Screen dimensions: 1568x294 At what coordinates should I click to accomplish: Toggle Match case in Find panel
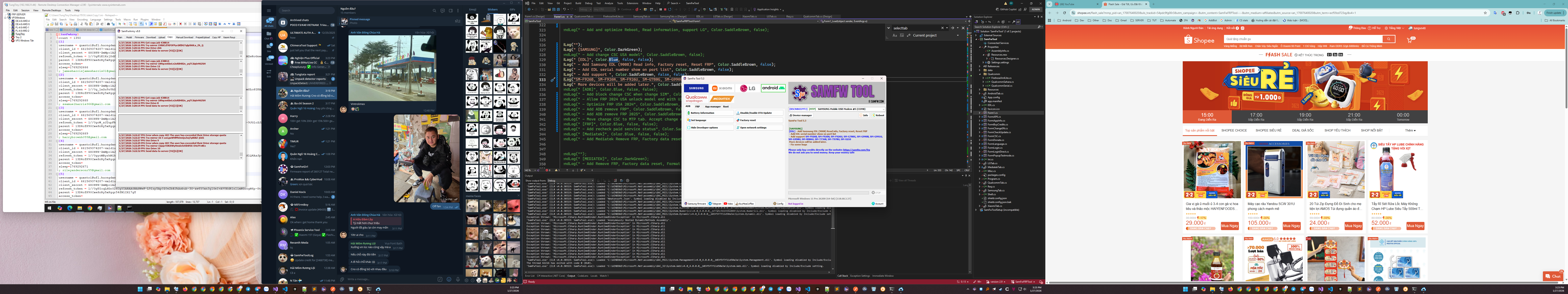pyautogui.click(x=895, y=35)
